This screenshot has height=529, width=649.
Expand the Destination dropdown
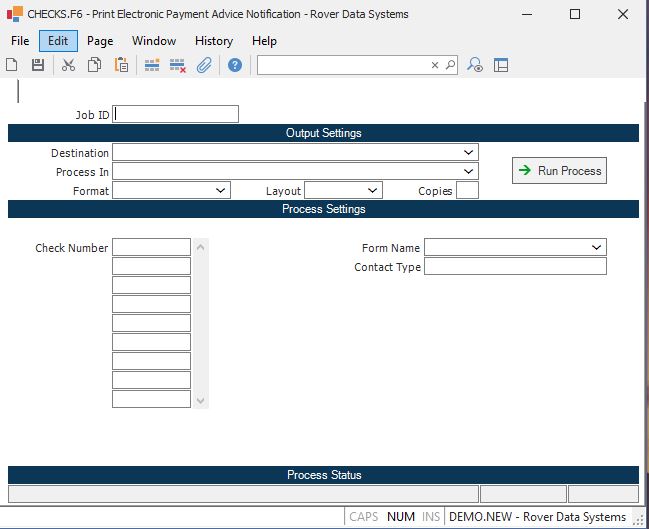[468, 152]
